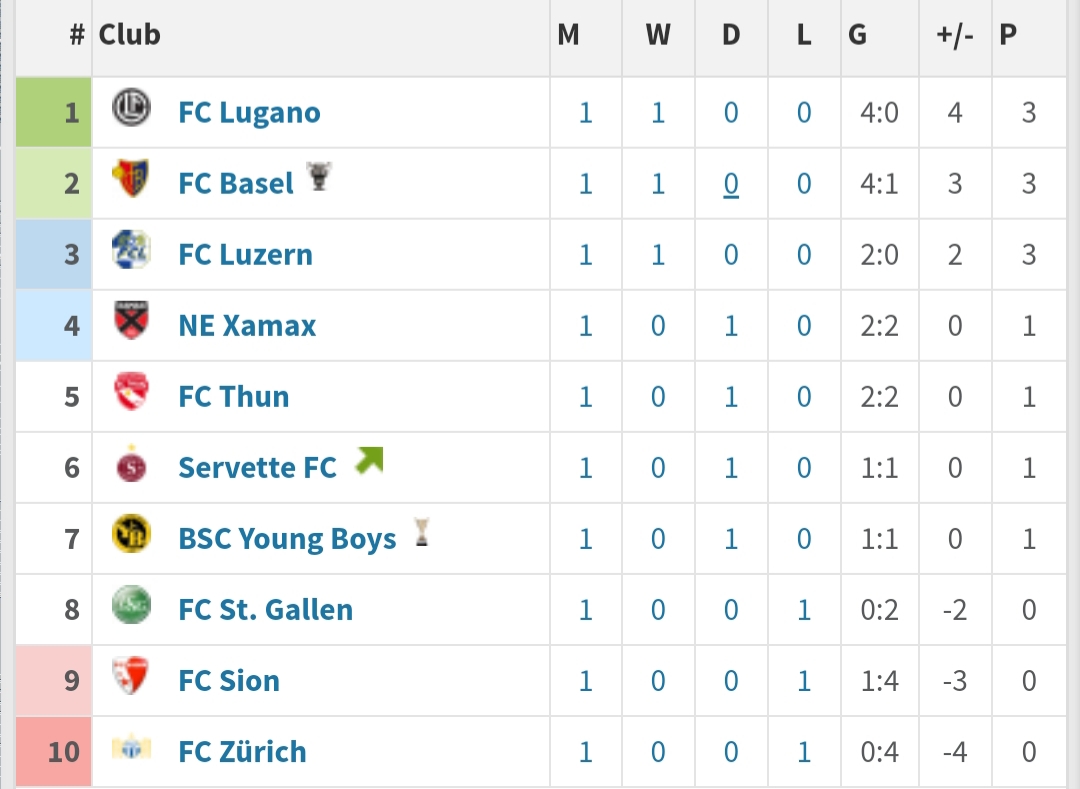Click the Servette FC club crest
1080x789 pixels.
[x=131, y=464]
